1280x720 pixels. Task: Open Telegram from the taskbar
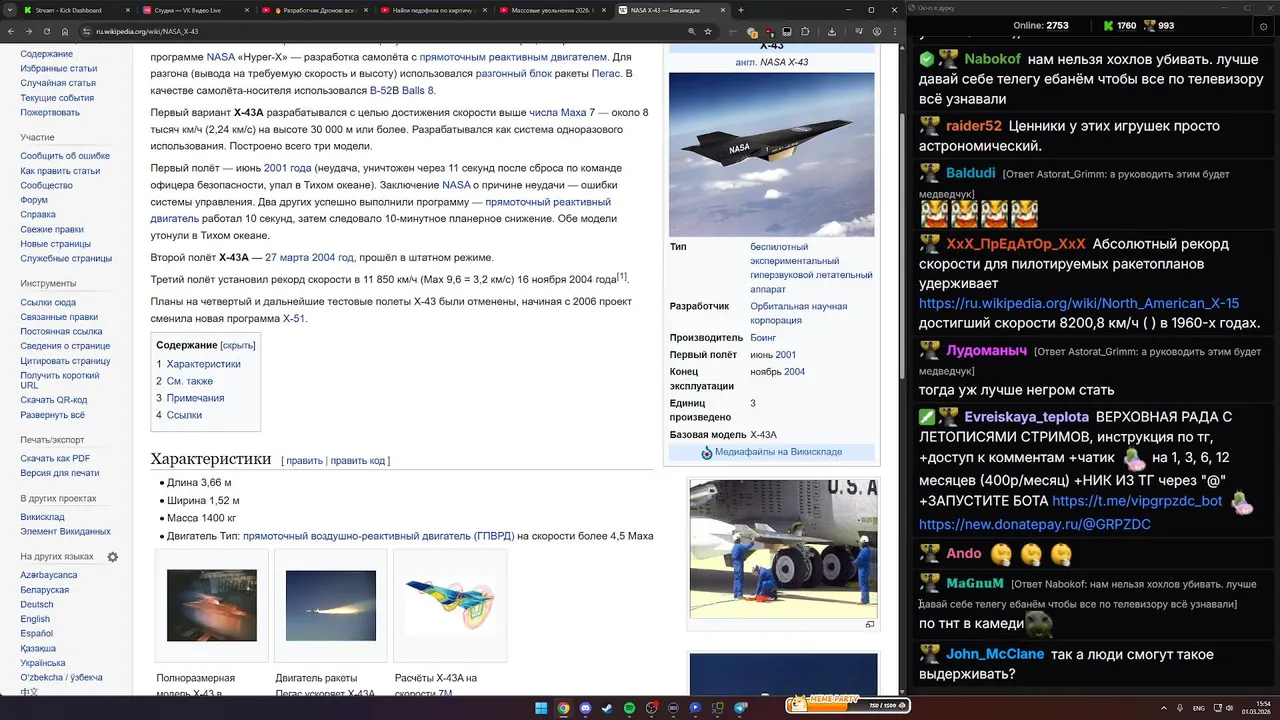coord(741,708)
